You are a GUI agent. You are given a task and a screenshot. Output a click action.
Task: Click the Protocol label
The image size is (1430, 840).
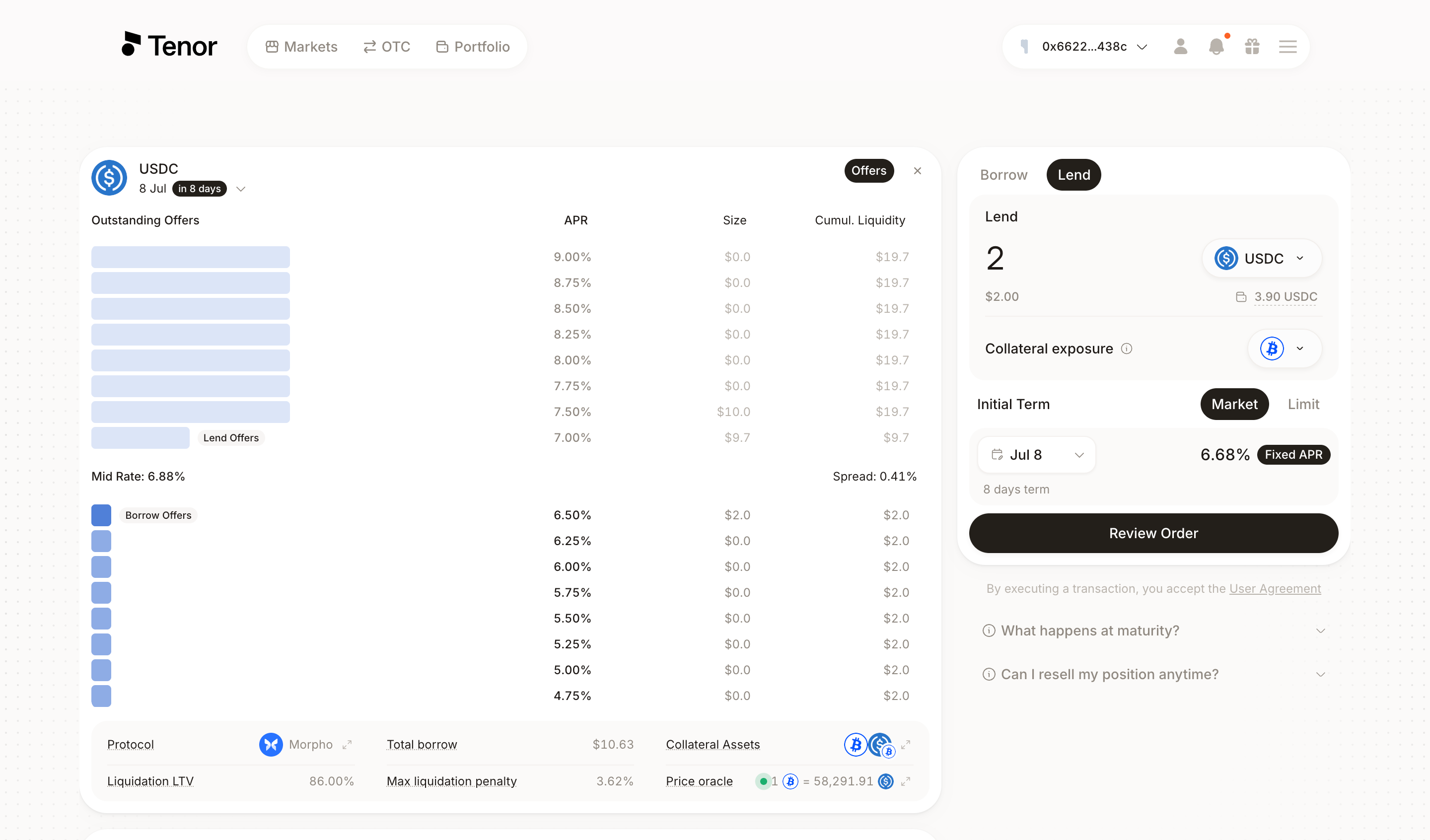pyautogui.click(x=131, y=745)
